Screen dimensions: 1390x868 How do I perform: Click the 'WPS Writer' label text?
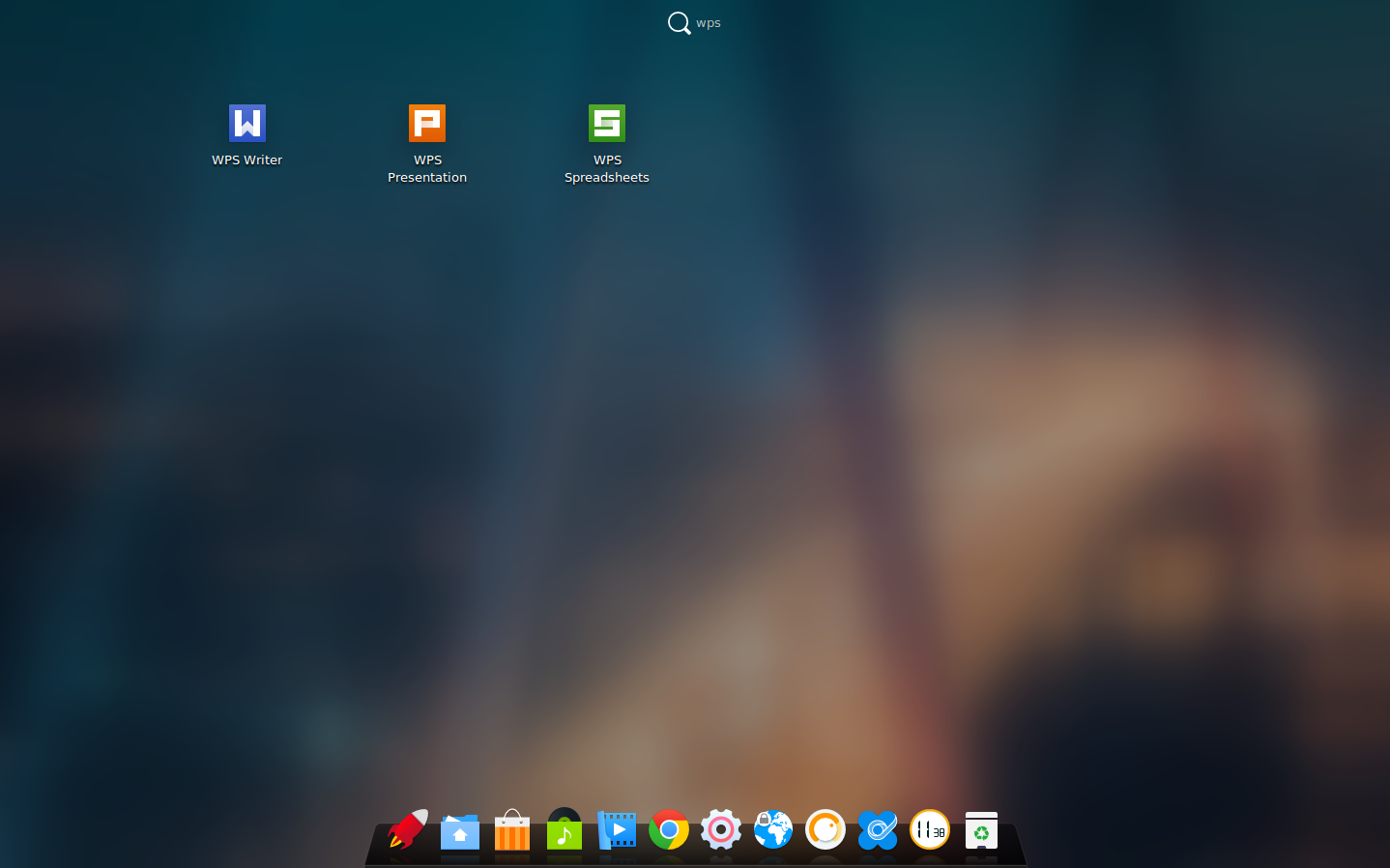(247, 160)
